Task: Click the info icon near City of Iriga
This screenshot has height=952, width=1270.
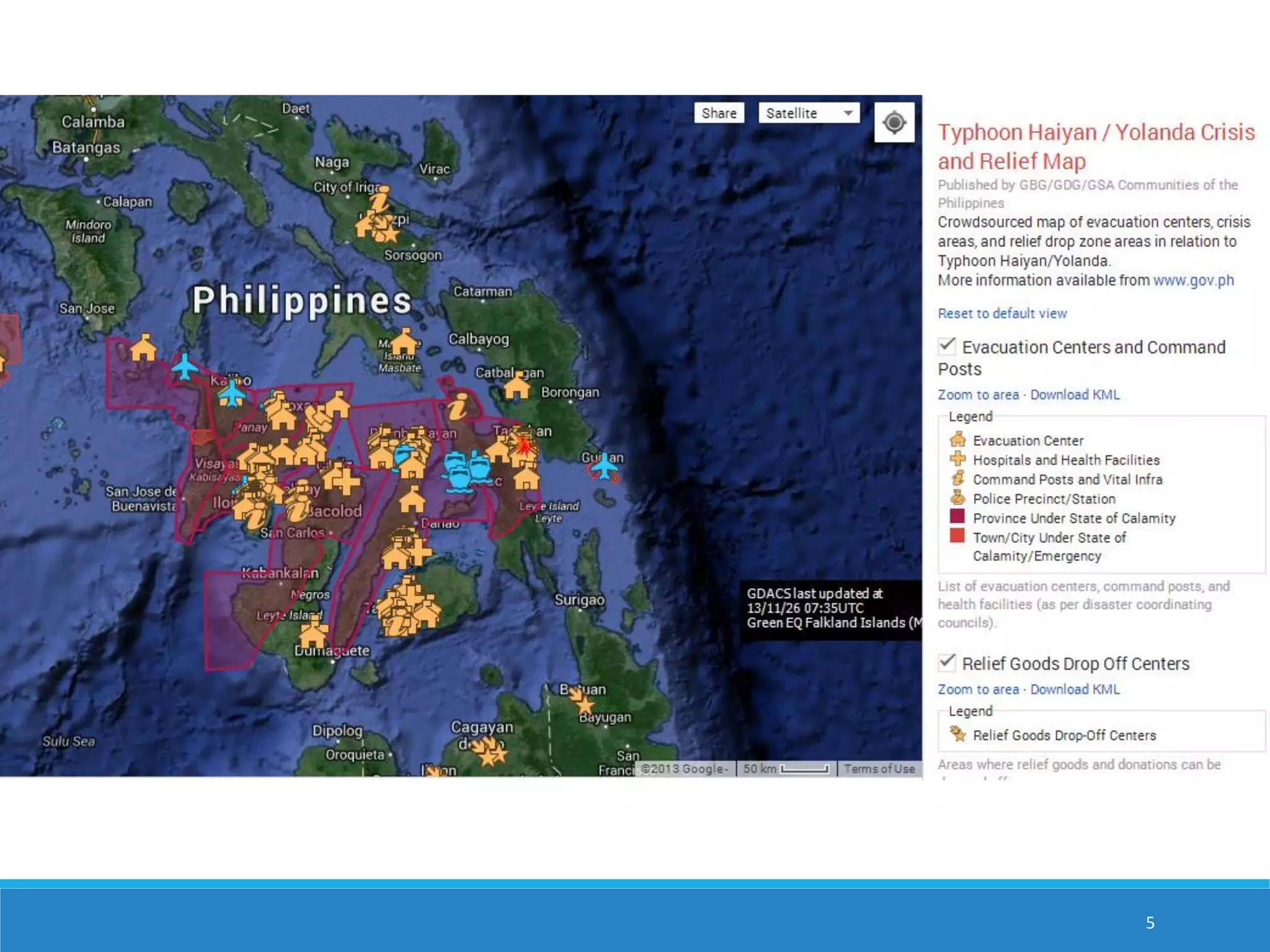Action: coord(380,200)
